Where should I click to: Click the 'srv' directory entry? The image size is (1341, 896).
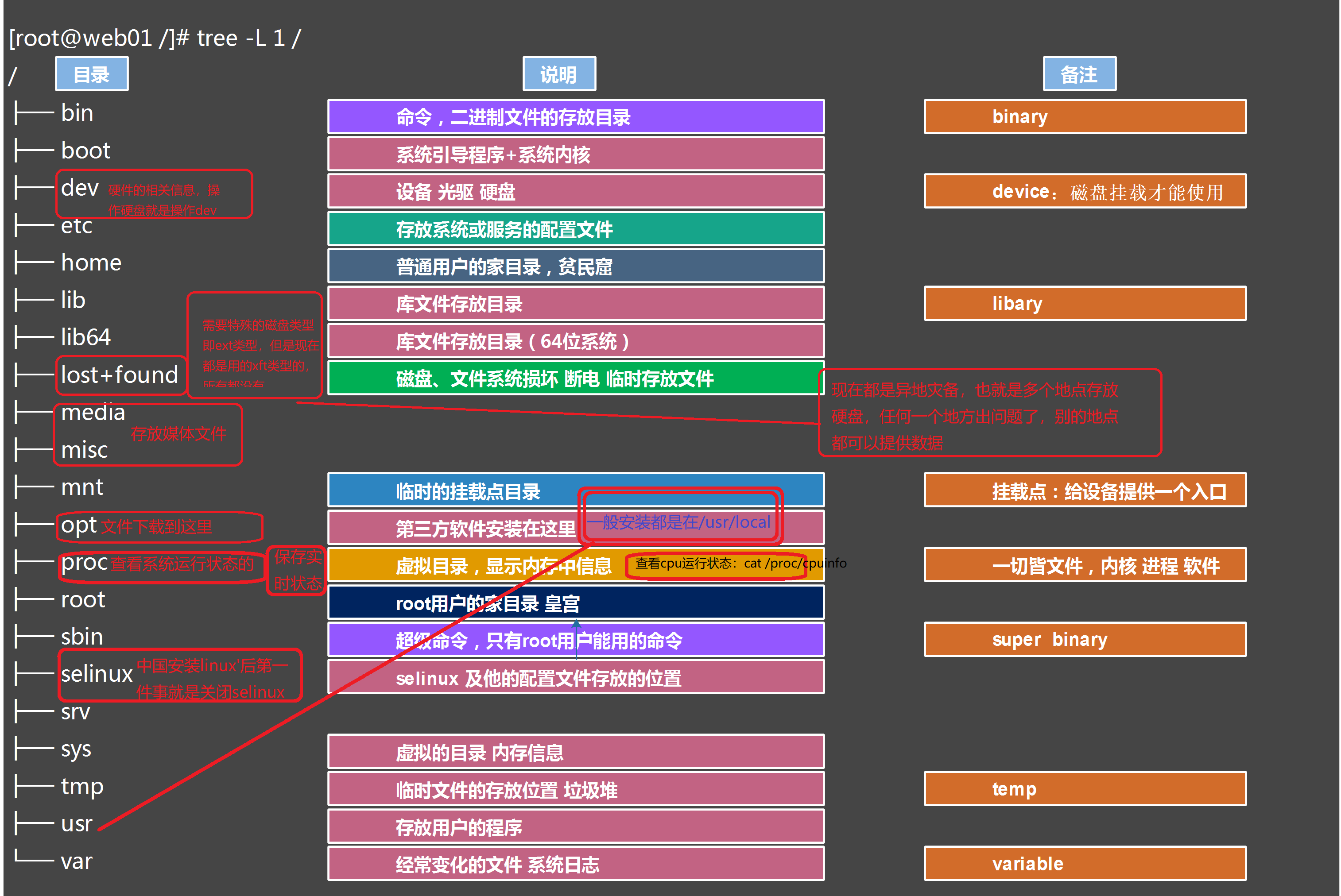(75, 712)
